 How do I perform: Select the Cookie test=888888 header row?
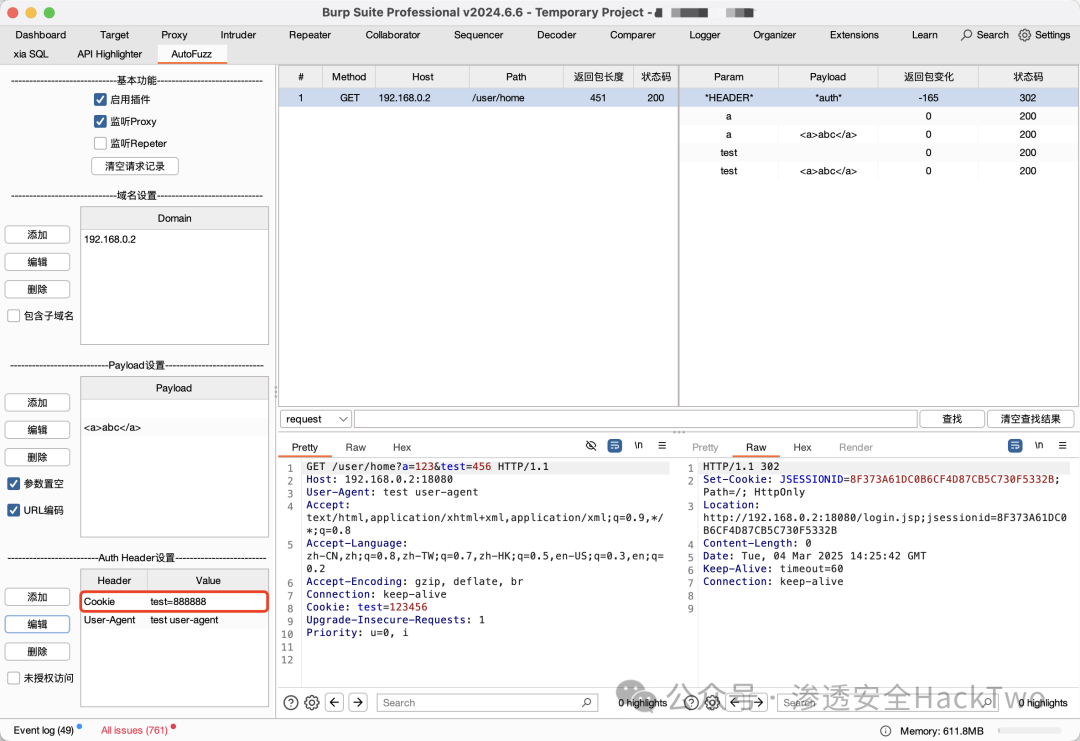click(174, 601)
